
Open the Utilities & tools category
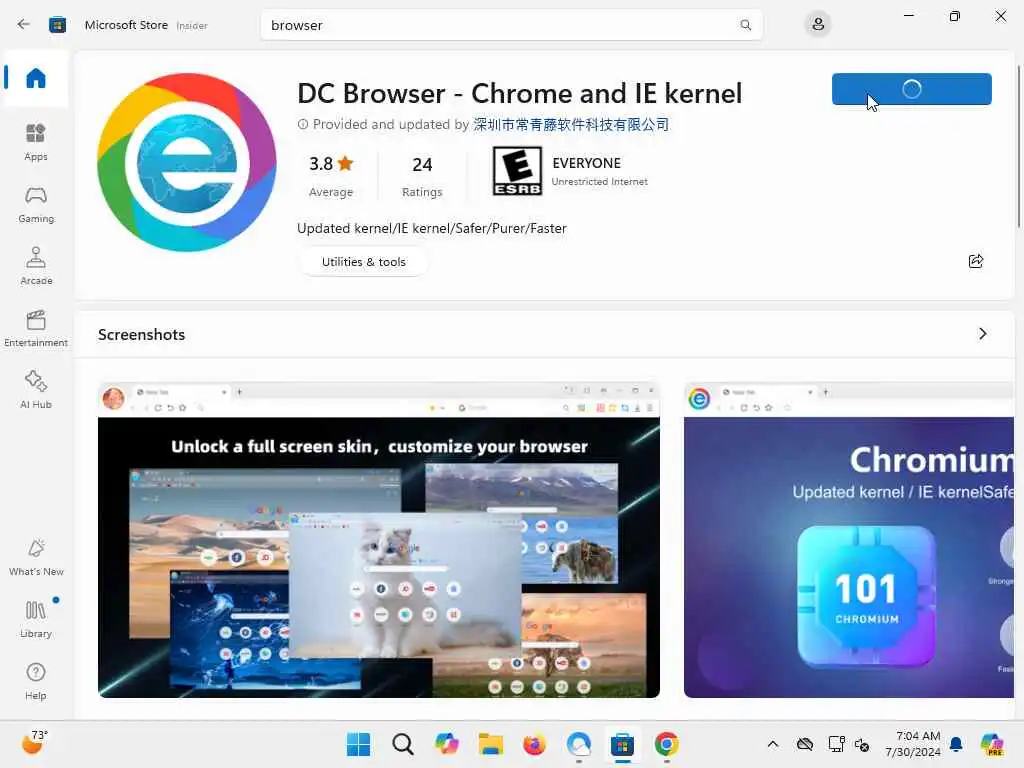click(363, 262)
